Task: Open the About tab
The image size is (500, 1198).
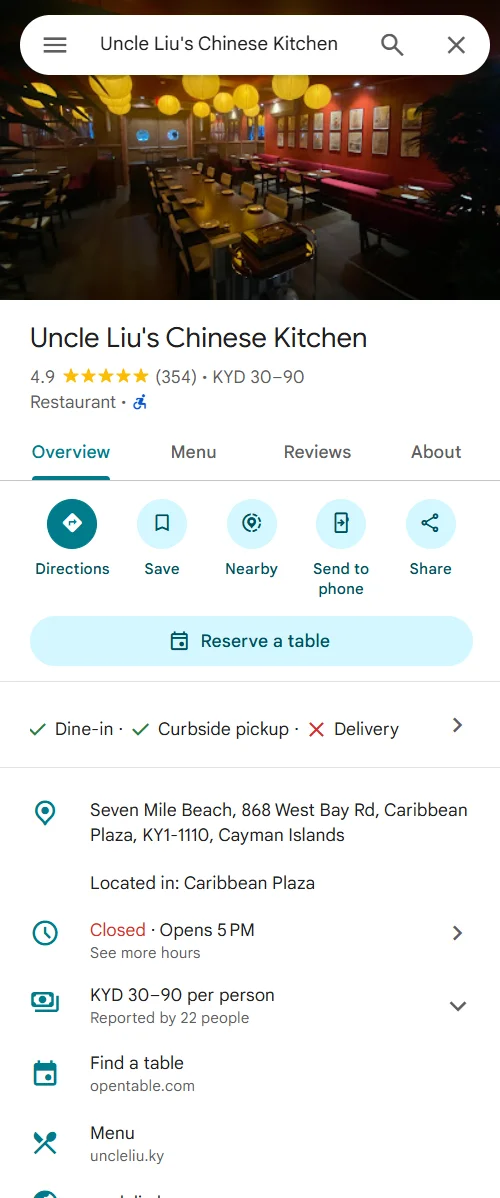Action: click(x=437, y=452)
